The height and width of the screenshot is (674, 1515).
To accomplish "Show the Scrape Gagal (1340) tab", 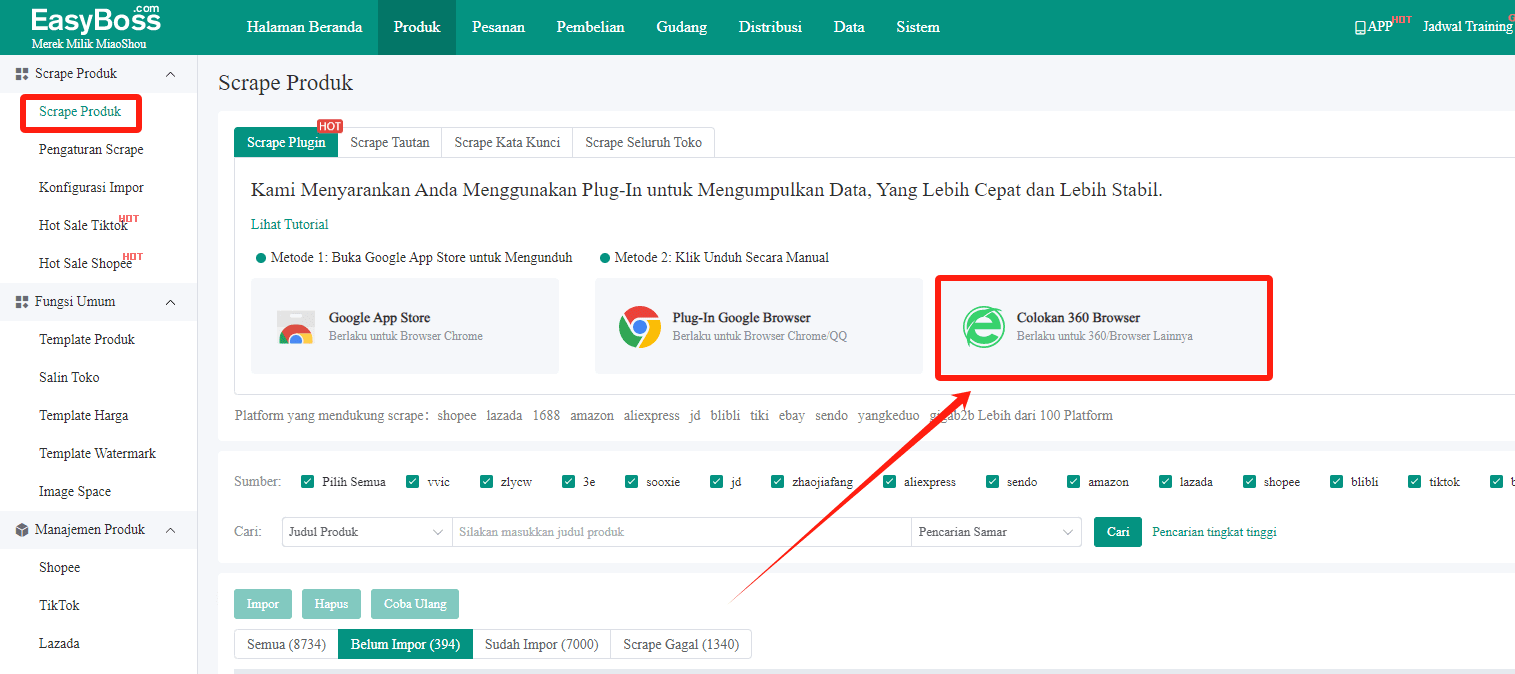I will pyautogui.click(x=681, y=645).
